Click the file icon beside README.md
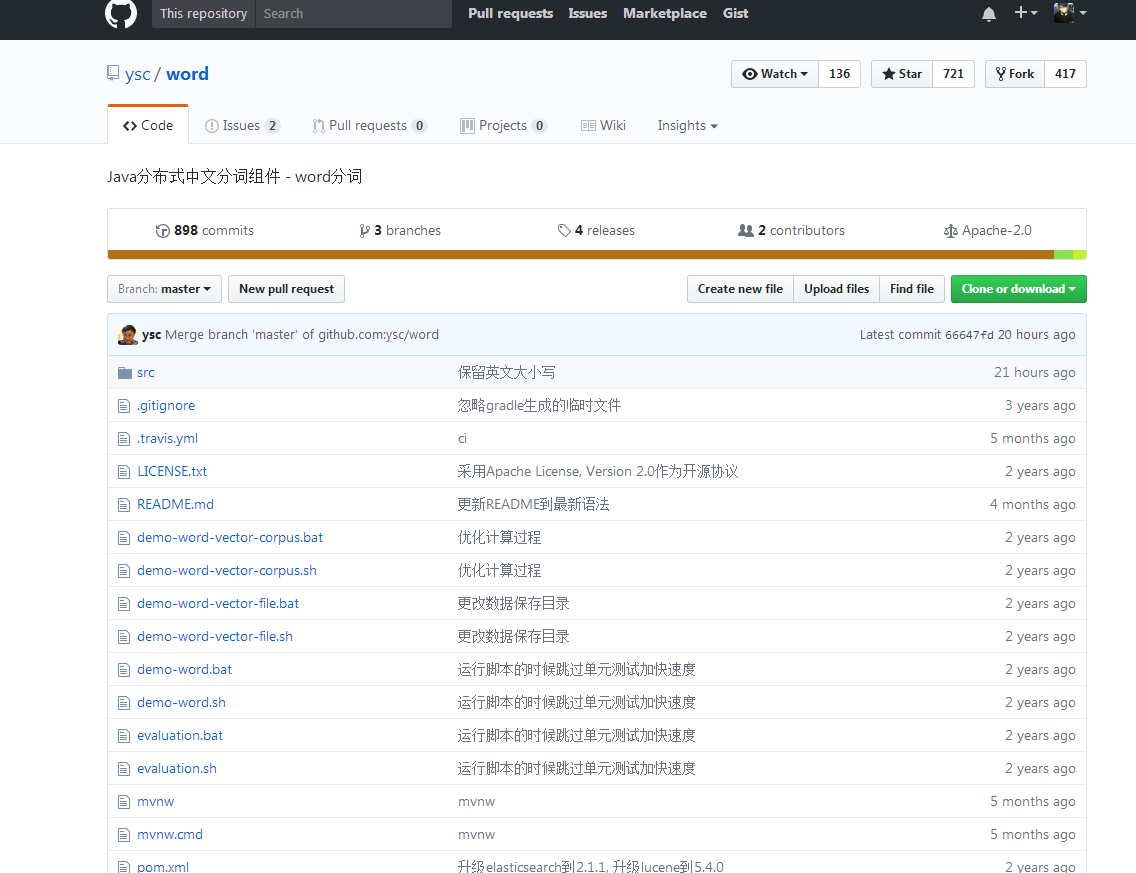Viewport: 1136px width, 873px height. click(124, 504)
